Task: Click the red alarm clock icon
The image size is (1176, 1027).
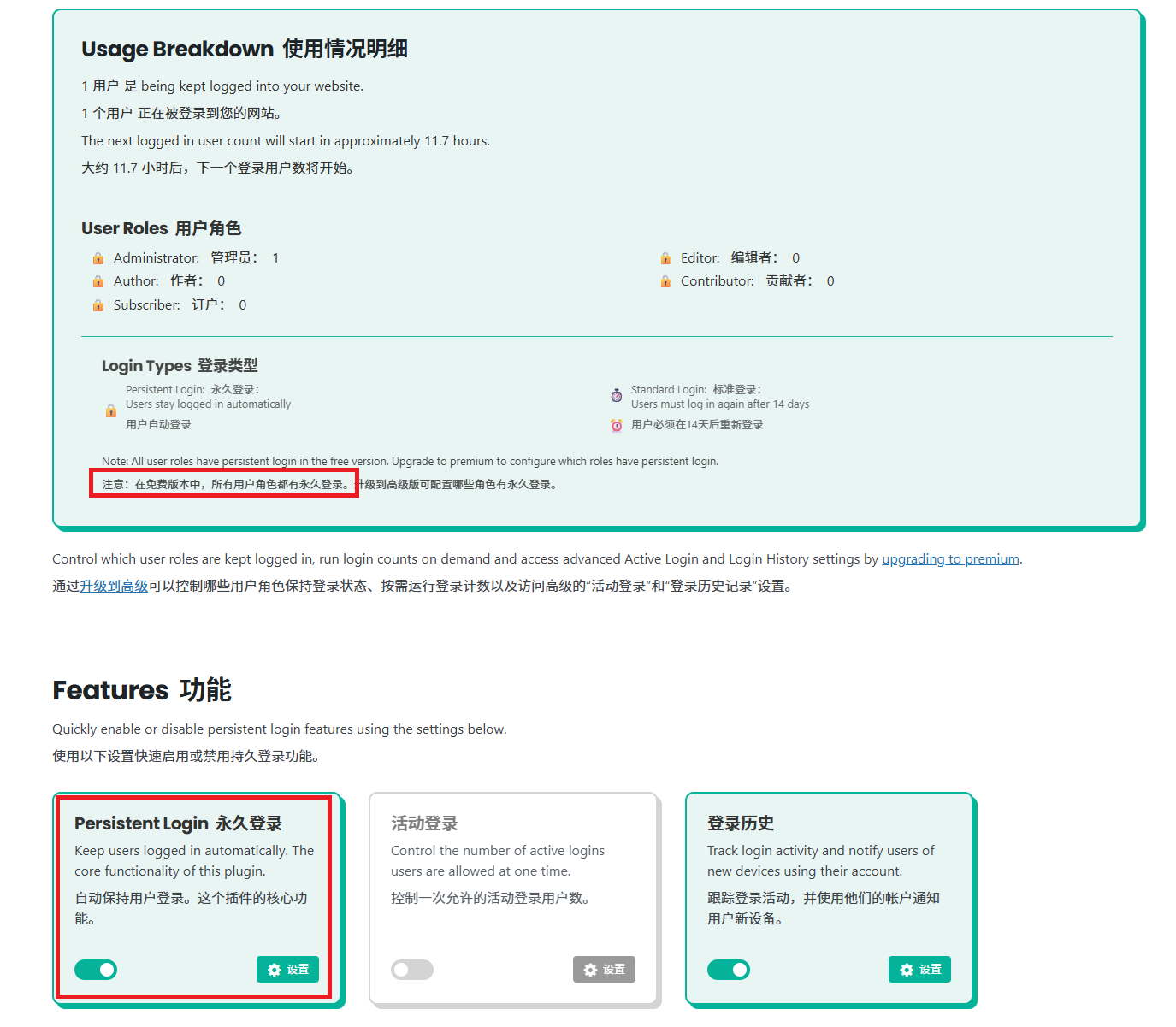Action: point(617,425)
